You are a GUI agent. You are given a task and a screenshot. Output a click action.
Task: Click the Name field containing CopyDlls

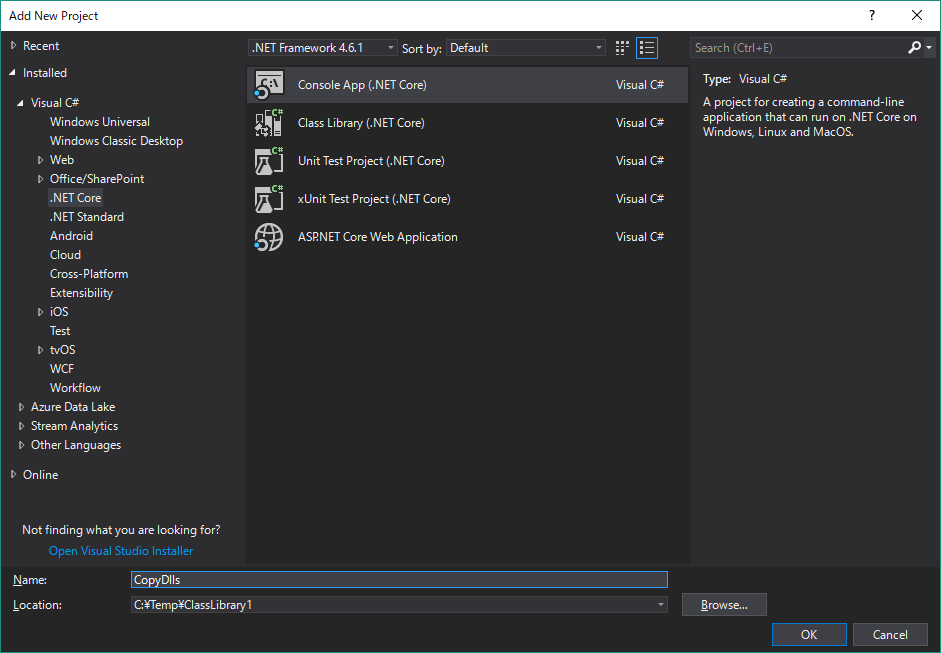pos(399,580)
